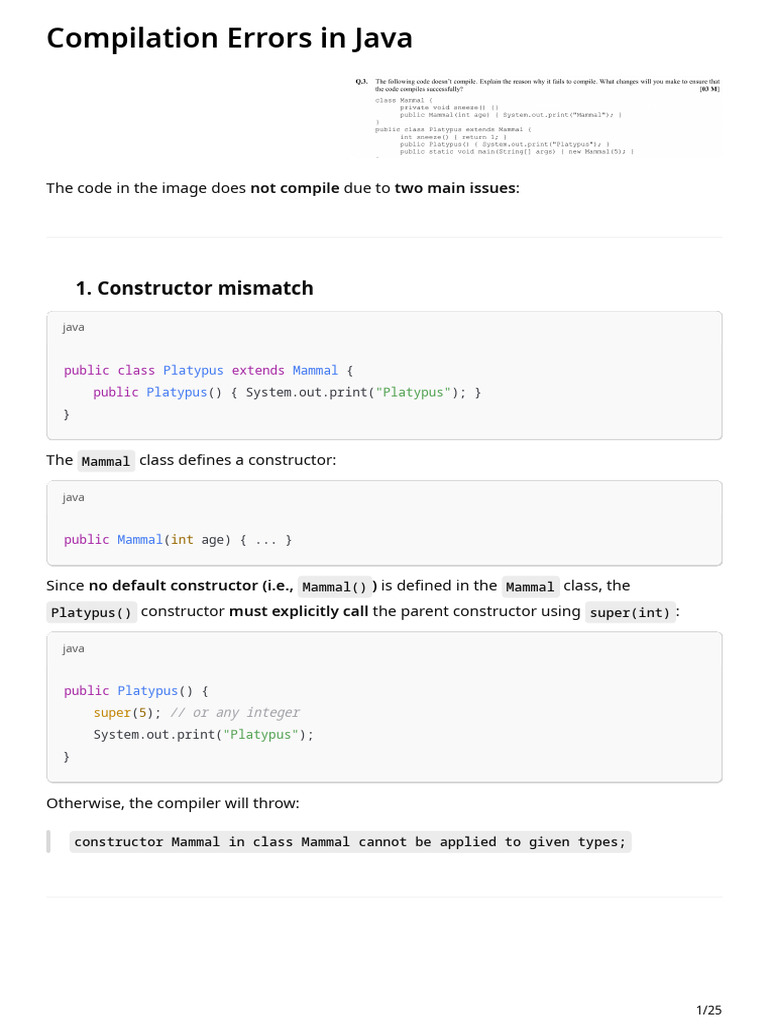
Task: Click the question image thumbnail
Action: pyautogui.click(x=537, y=117)
